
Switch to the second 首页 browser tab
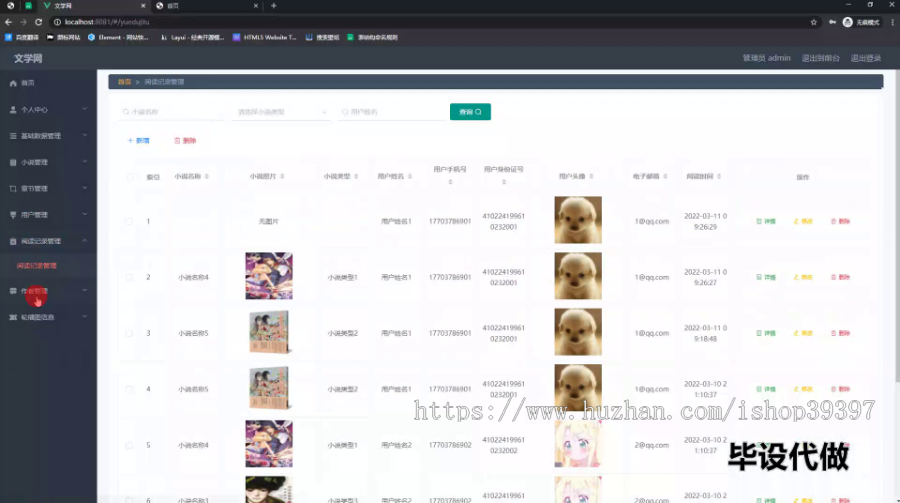(207, 6)
